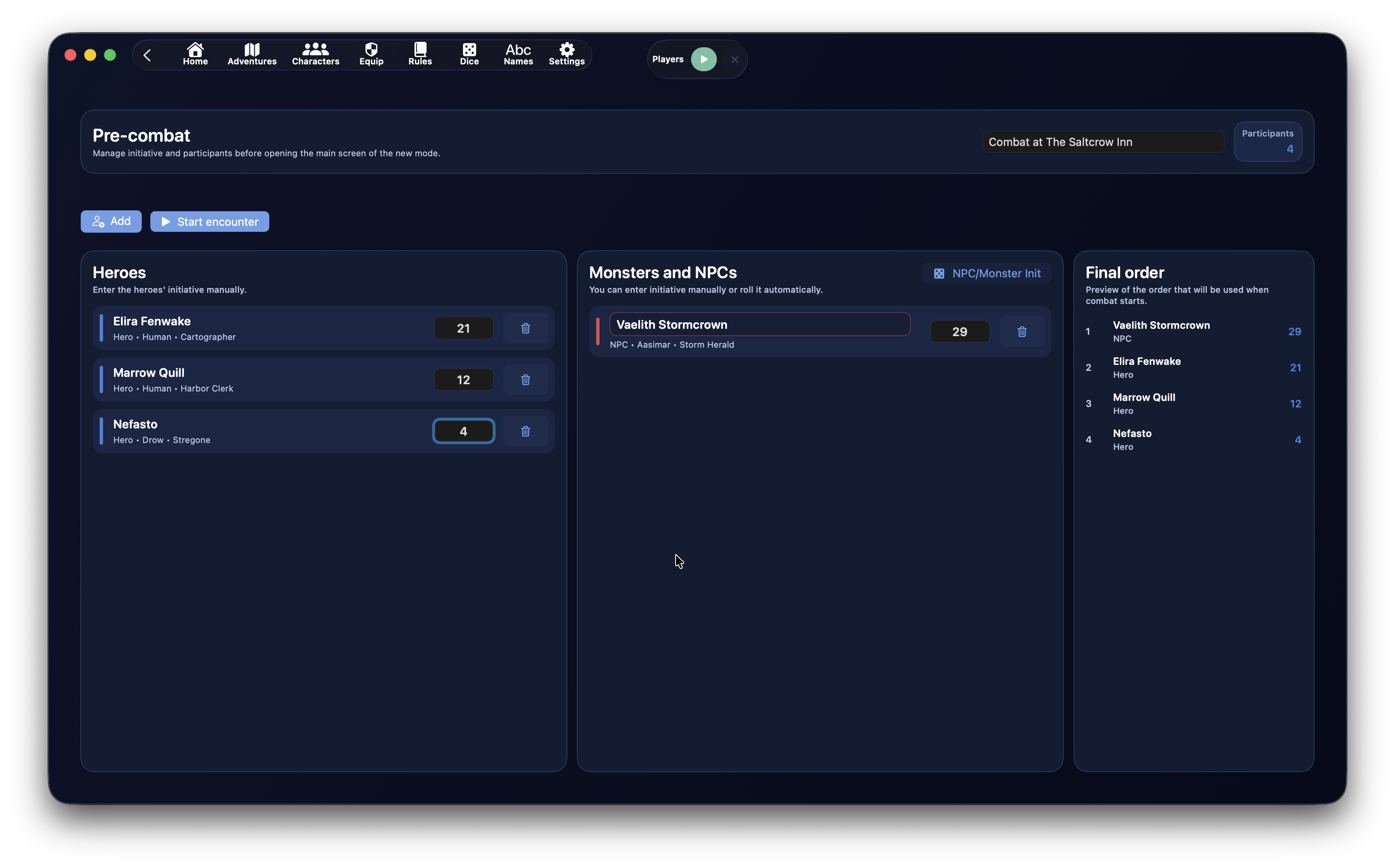This screenshot has width=1395, height=868.
Task: Click Start encounter
Action: coord(210,222)
